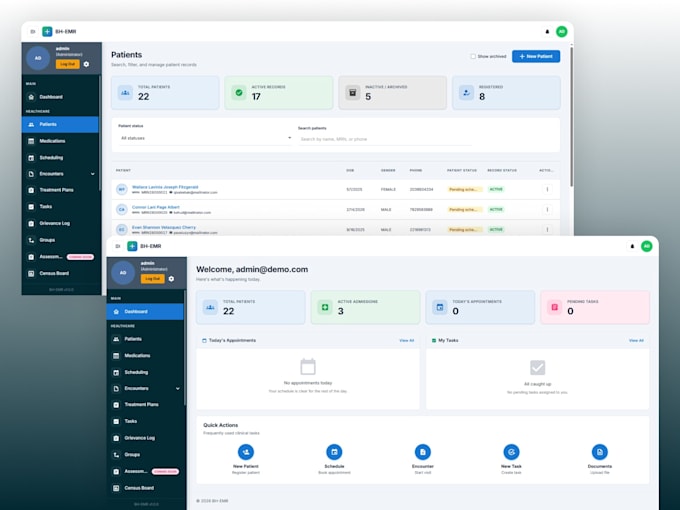Click Log Out in Dashboard window sidebar

(x=153, y=279)
